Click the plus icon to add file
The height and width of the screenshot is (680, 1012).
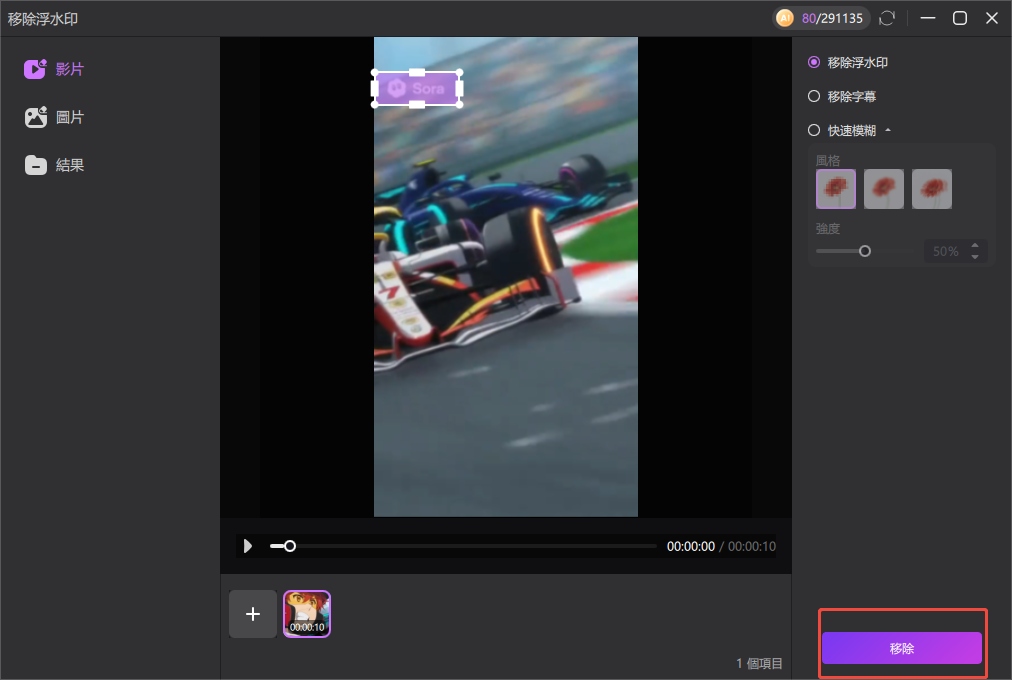pyautogui.click(x=253, y=614)
